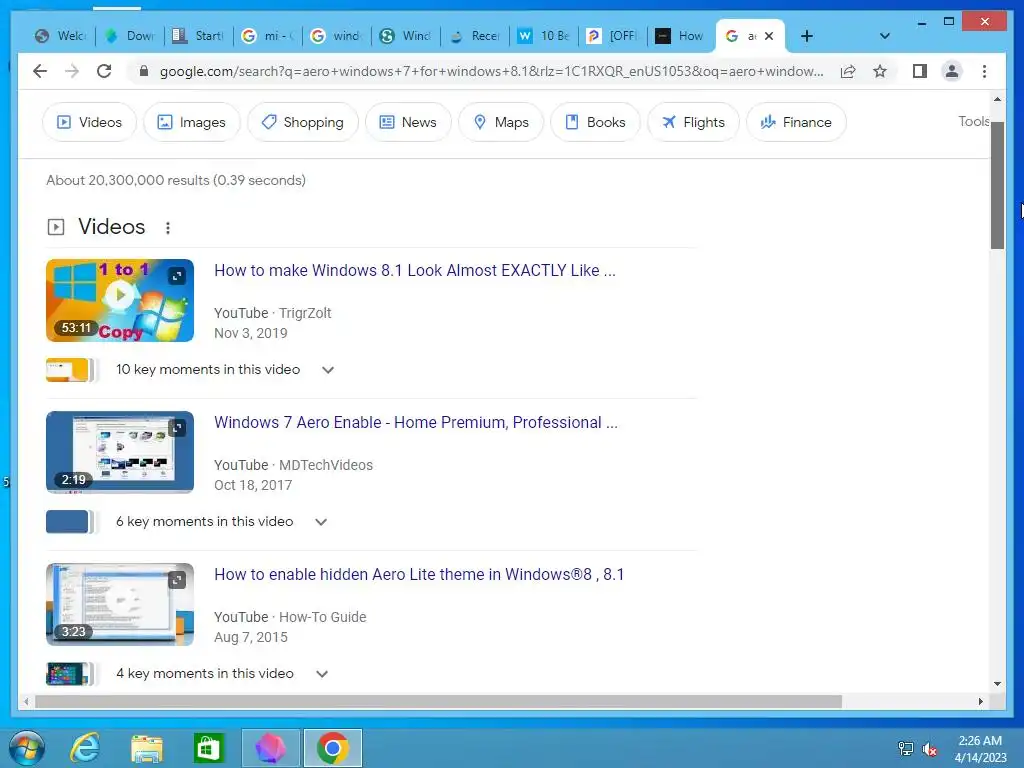Expand preview icon on 3:23 thumbnail

point(177,580)
